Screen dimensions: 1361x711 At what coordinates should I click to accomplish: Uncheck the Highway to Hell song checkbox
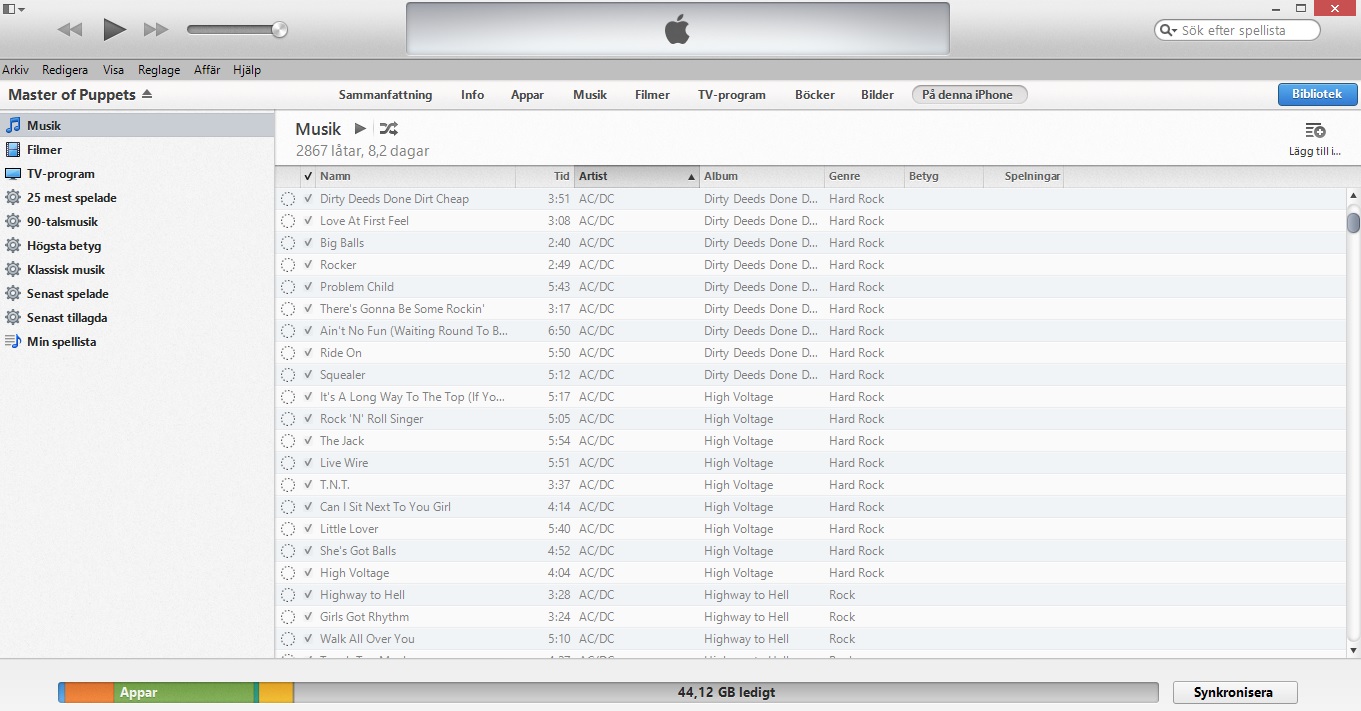click(308, 595)
